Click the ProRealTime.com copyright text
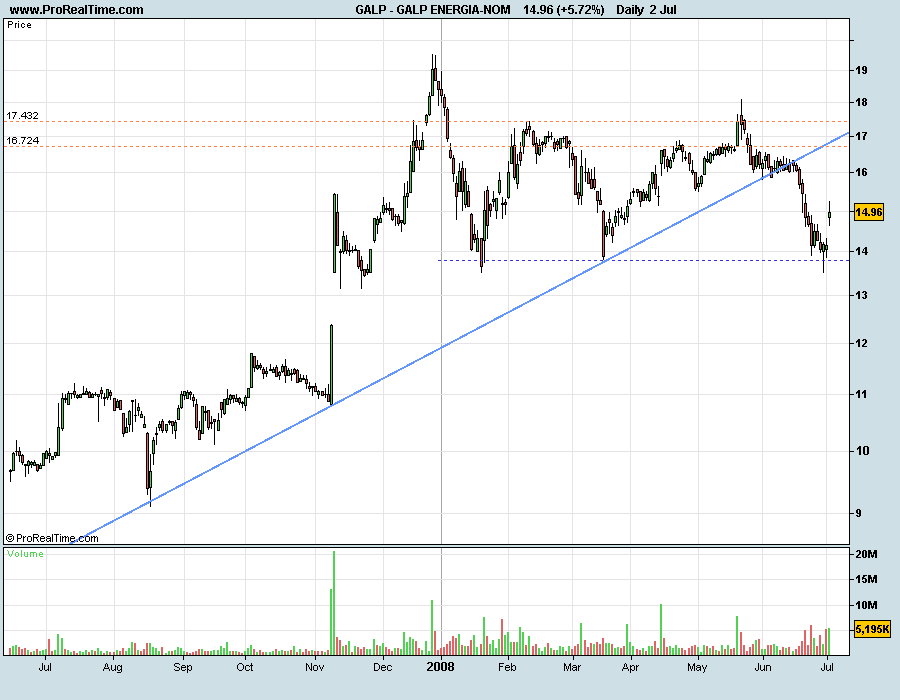Screen dimensions: 900x700 (x=52, y=538)
